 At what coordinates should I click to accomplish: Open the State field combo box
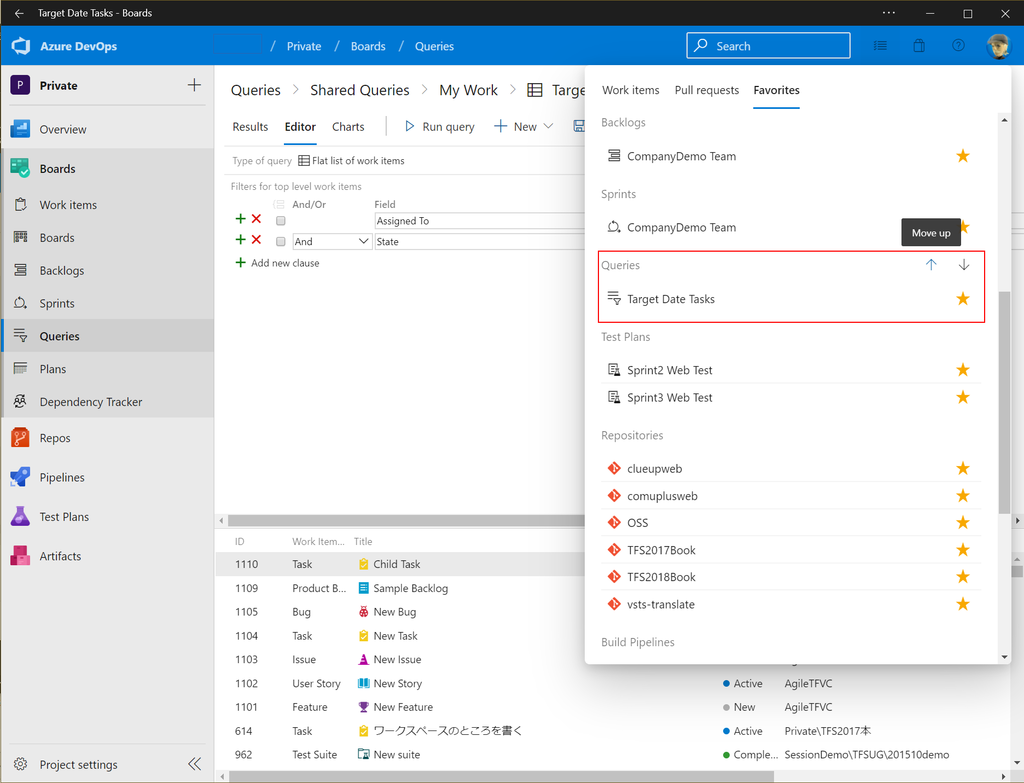480,242
